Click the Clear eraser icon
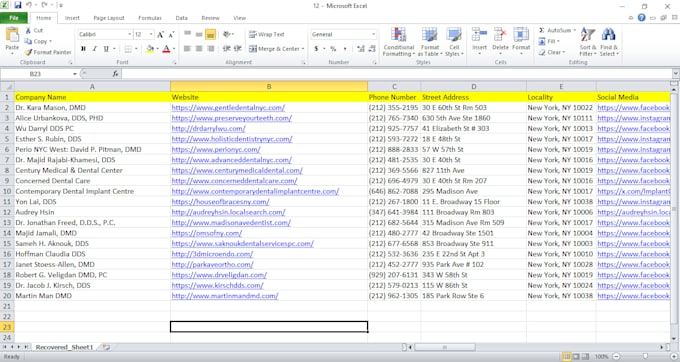680x362 pixels. click(x=542, y=52)
